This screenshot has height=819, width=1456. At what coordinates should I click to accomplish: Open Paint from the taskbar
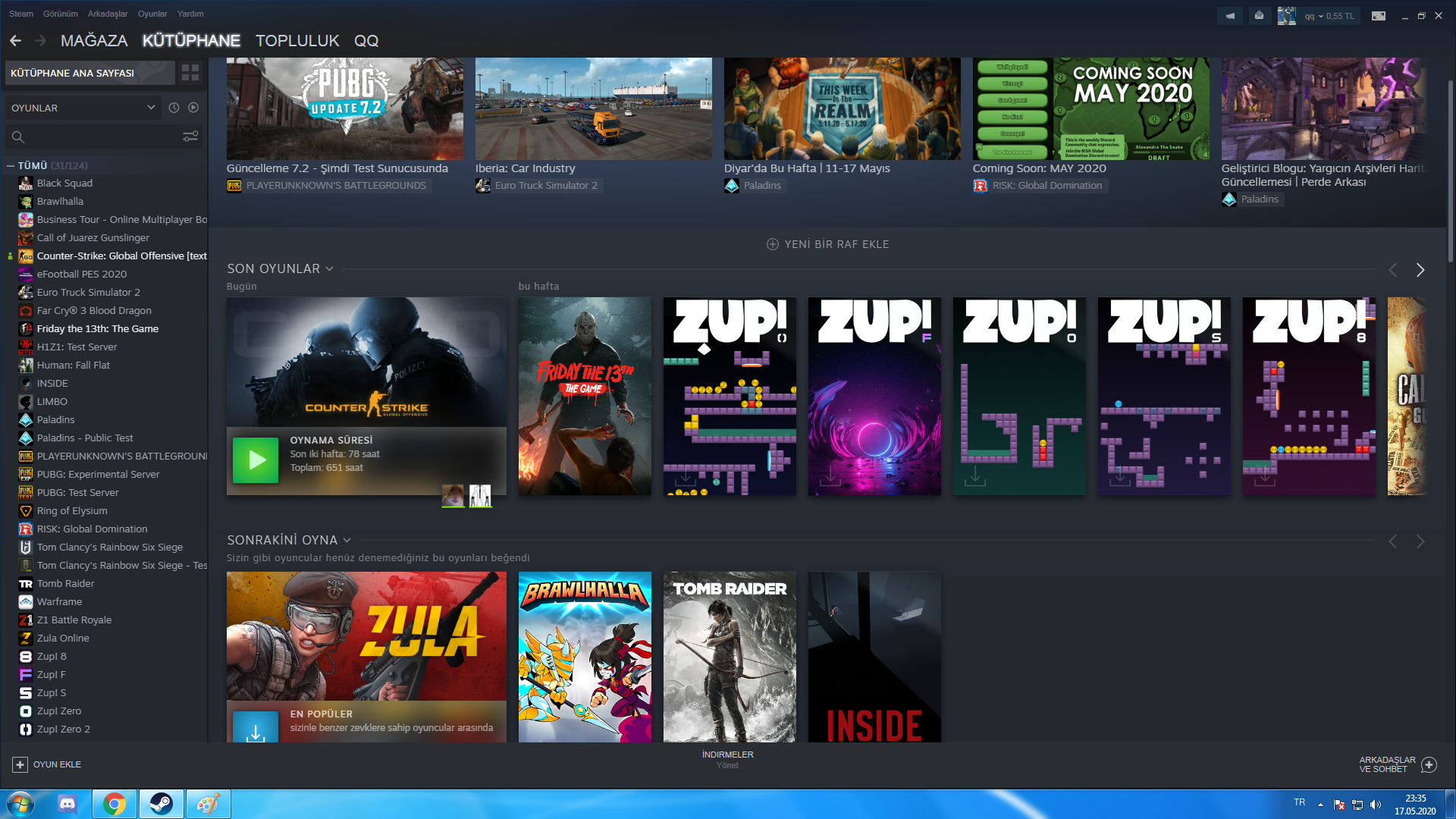(x=208, y=804)
